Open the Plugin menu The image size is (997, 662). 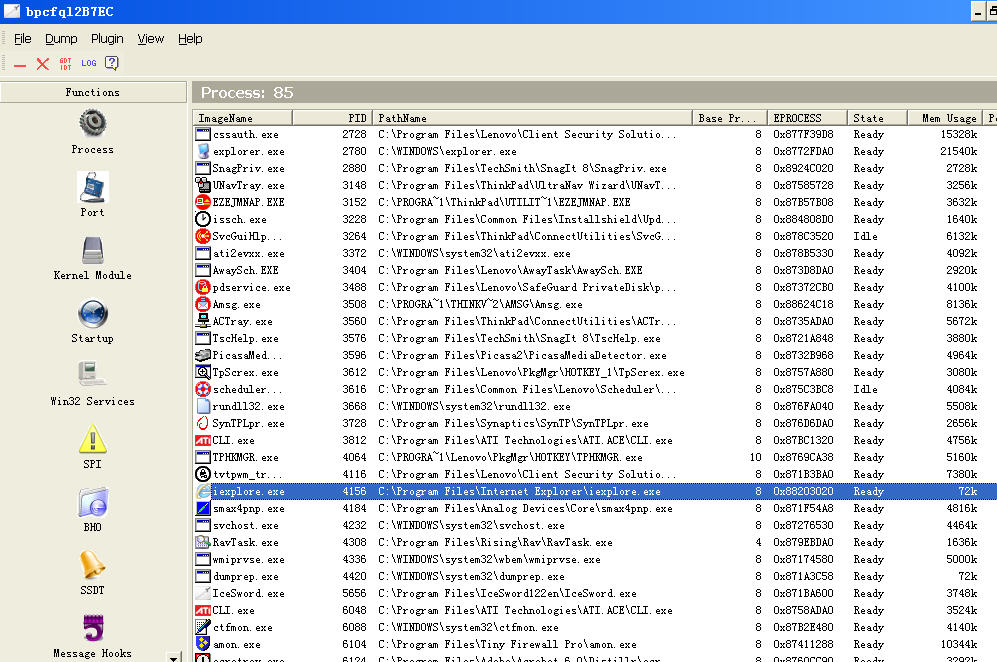107,39
